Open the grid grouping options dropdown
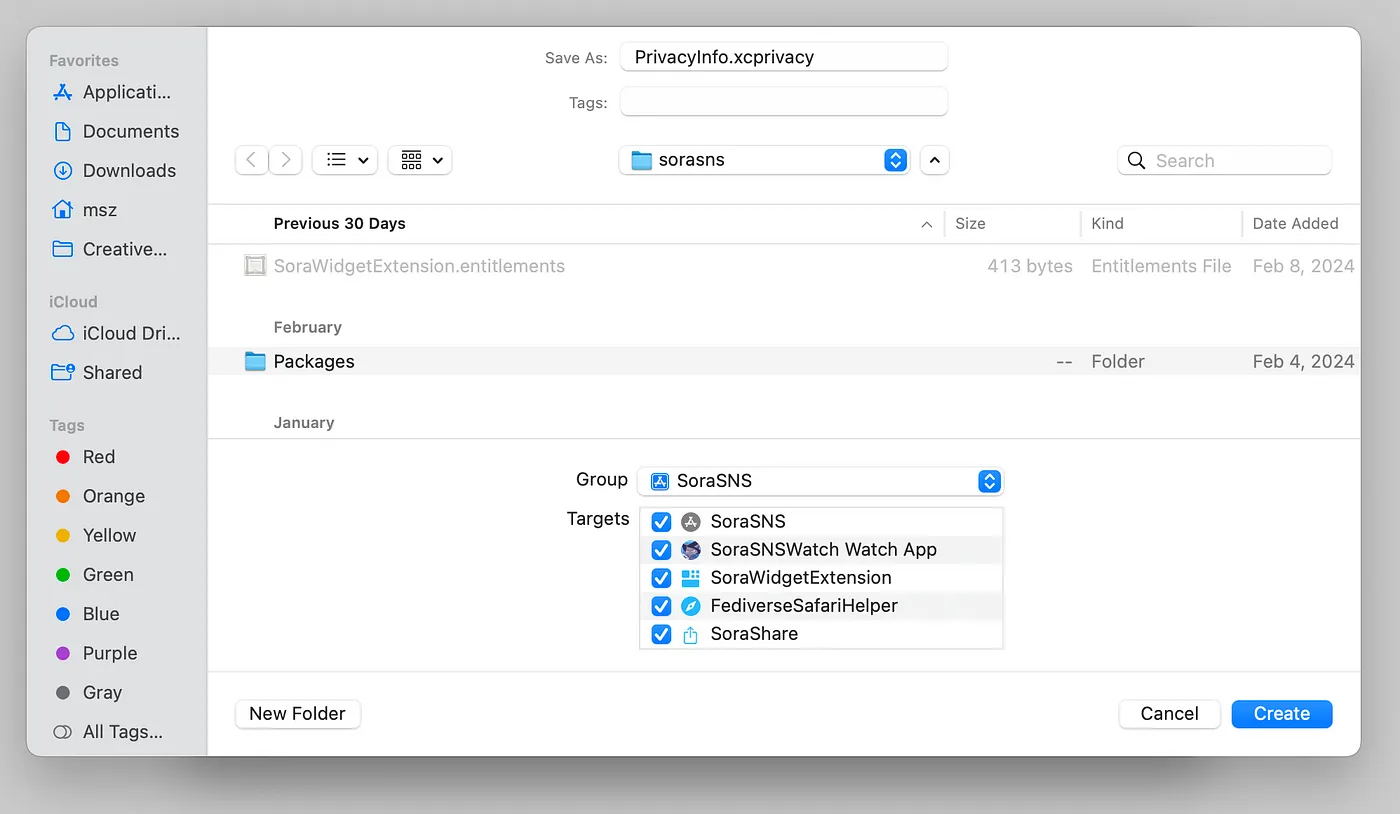This screenshot has height=814, width=1400. pos(420,160)
